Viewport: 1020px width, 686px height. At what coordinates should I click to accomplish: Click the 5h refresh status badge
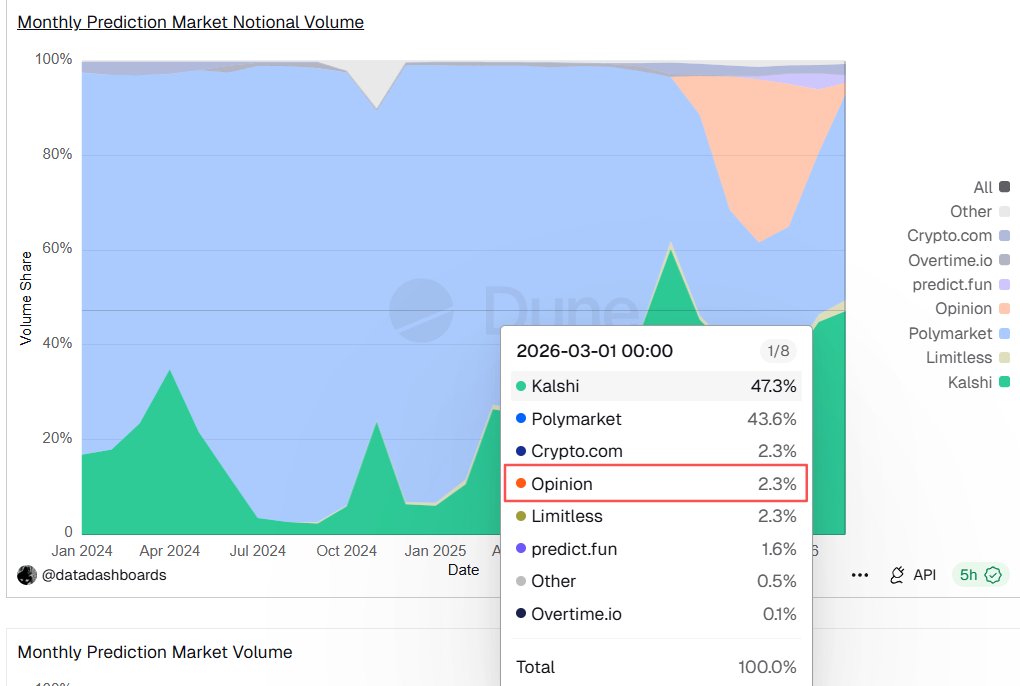[980, 575]
